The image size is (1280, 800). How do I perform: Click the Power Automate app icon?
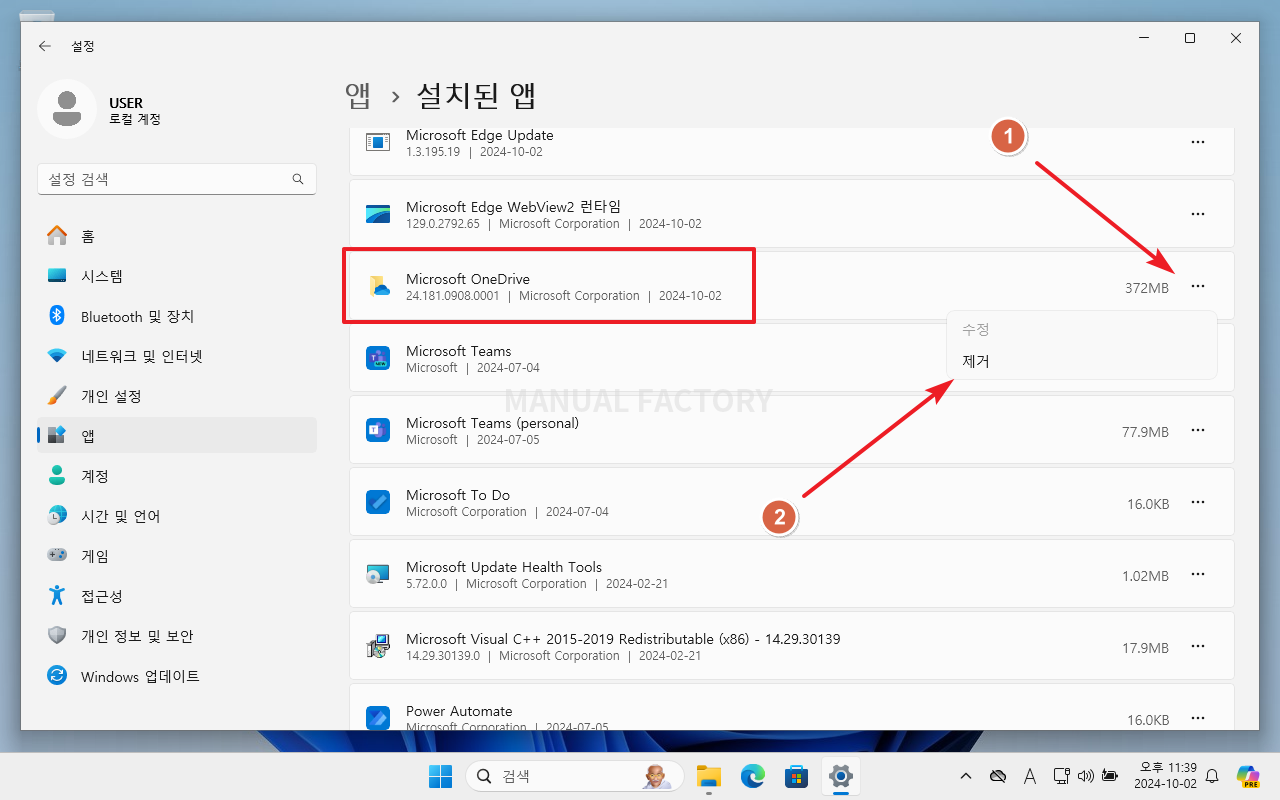click(378, 718)
